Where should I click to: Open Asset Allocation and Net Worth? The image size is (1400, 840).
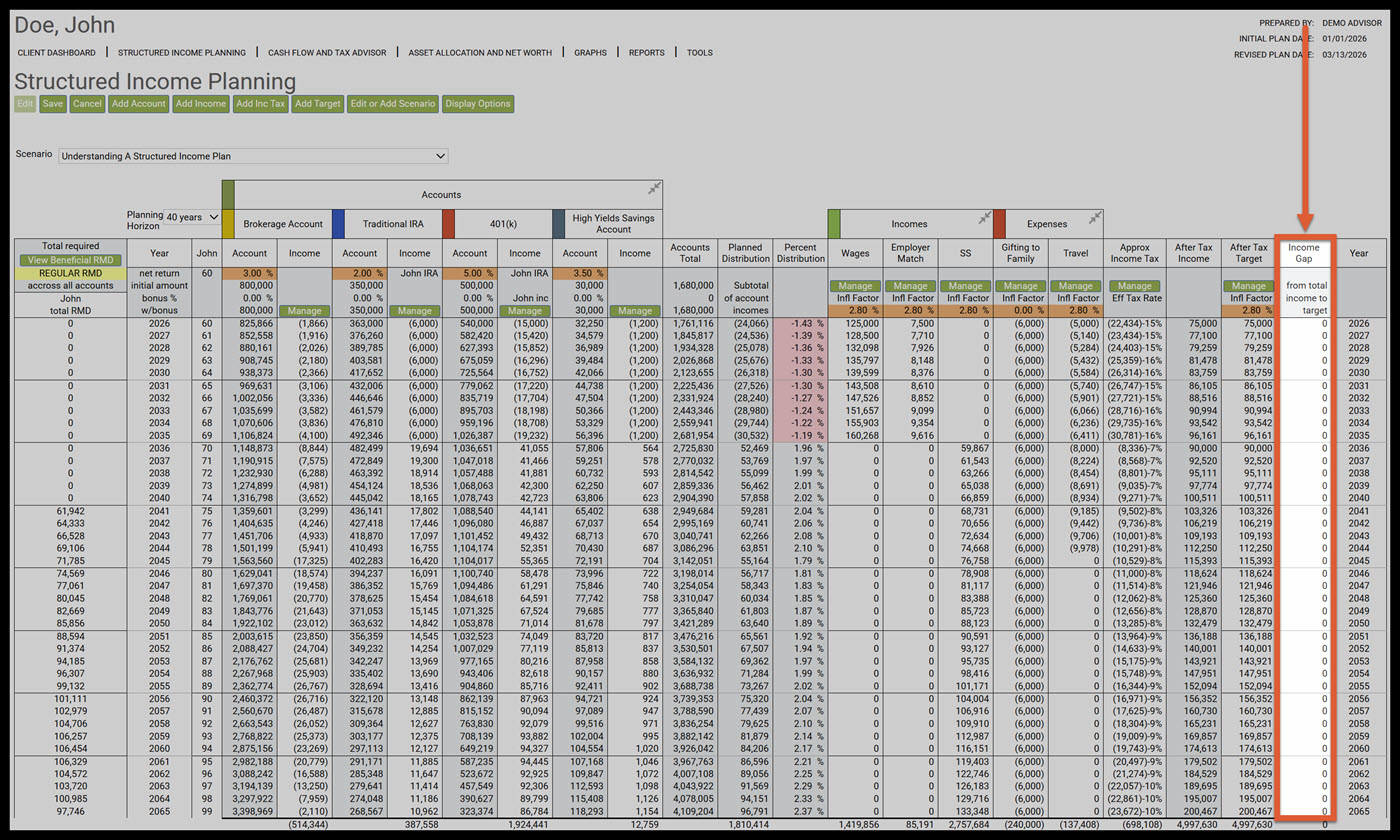[x=480, y=52]
